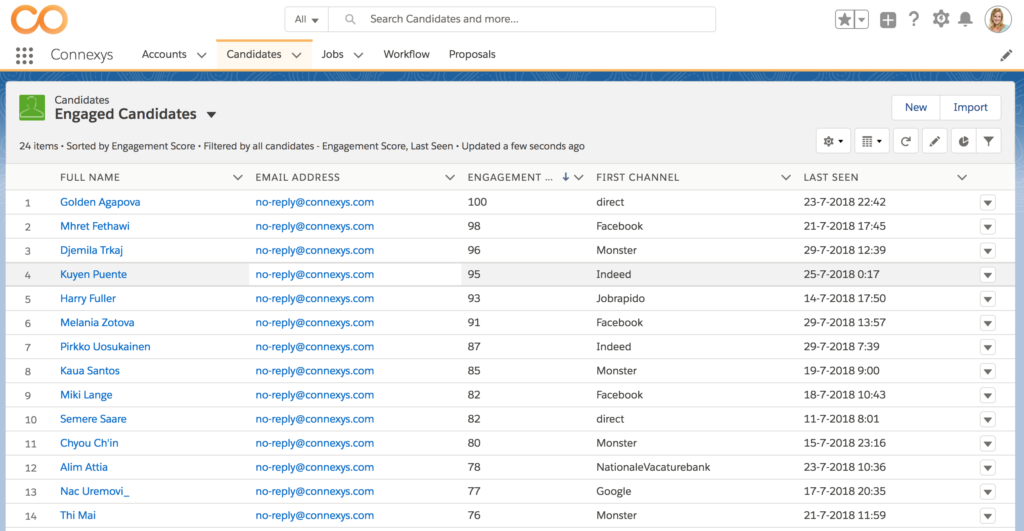Click the edit navigation pencil icon

(x=1006, y=56)
